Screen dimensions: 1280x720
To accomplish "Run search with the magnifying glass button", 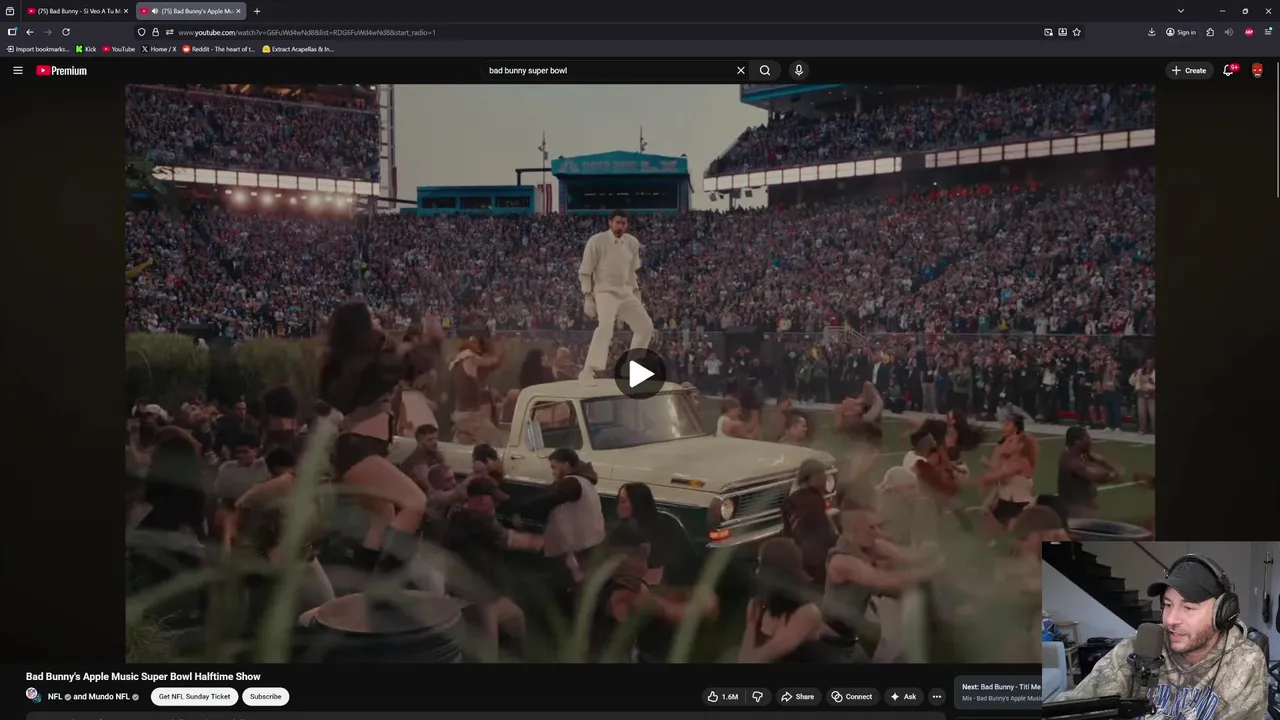I will pos(765,70).
